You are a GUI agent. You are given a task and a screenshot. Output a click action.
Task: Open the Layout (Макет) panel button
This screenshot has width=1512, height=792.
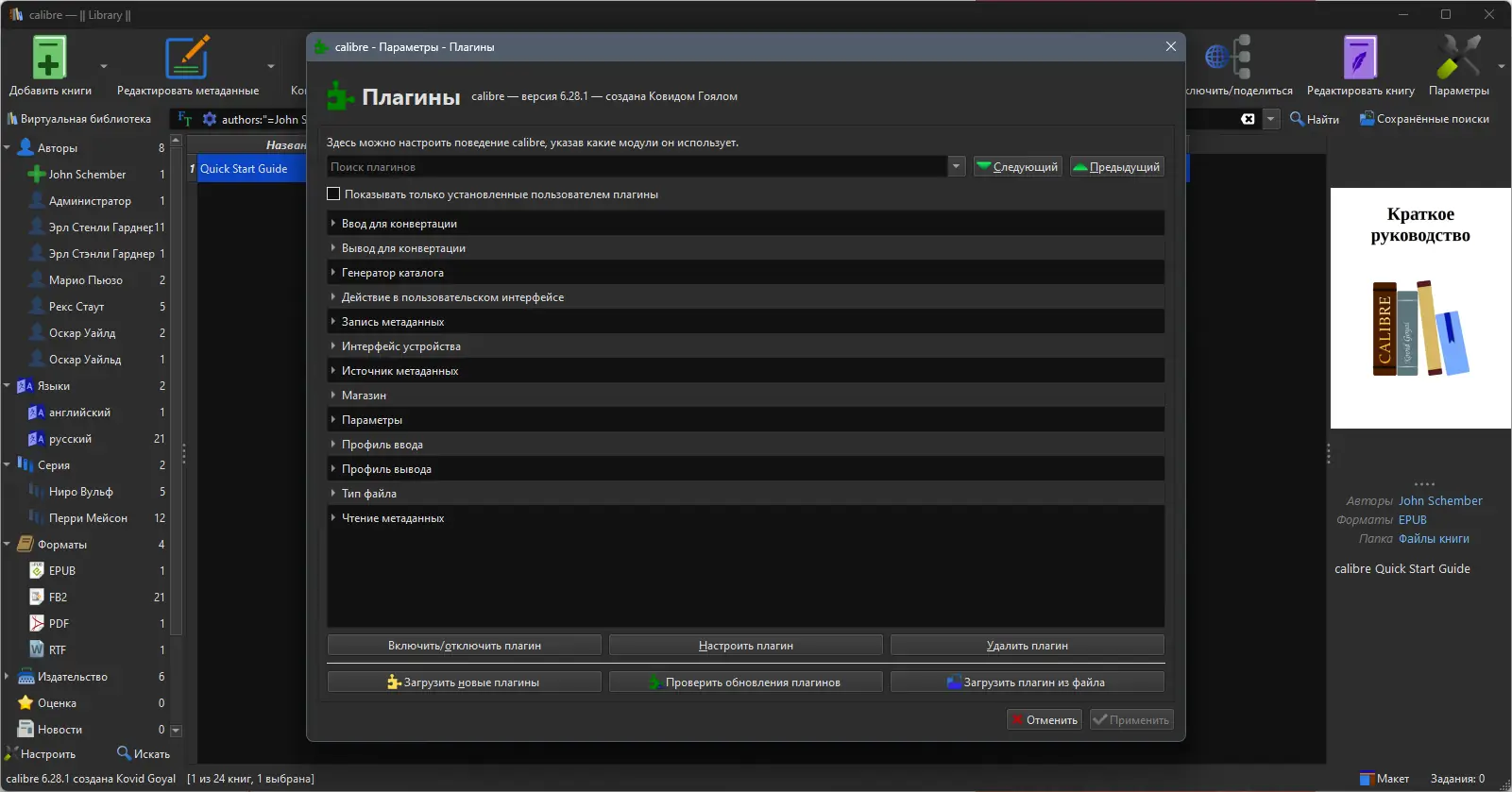[x=1385, y=779]
